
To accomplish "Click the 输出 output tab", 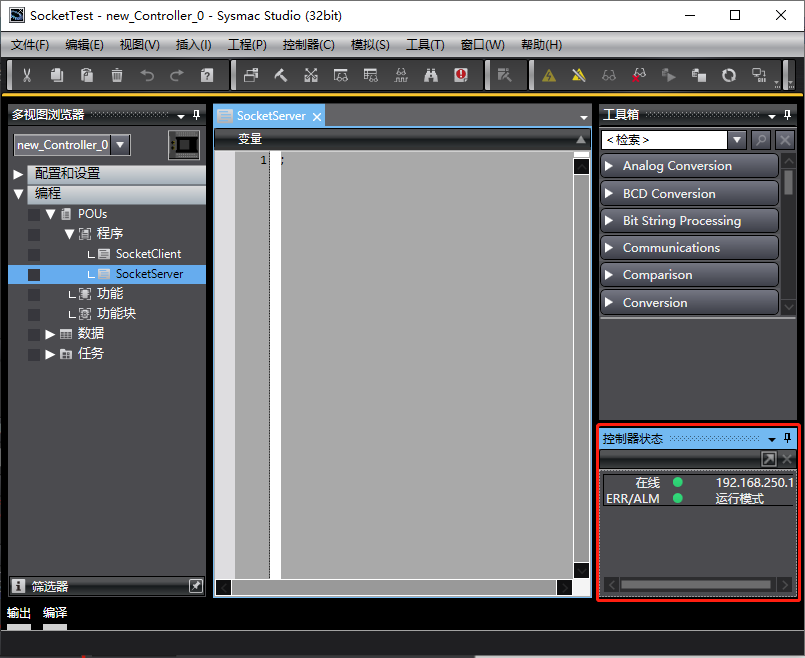I will click(18, 613).
